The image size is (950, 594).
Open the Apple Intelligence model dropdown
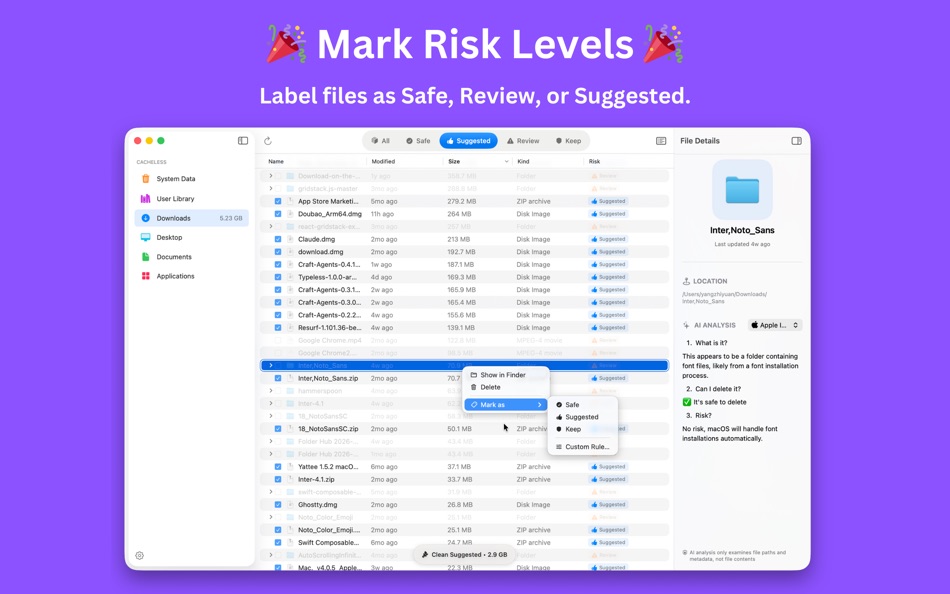[x=775, y=325]
